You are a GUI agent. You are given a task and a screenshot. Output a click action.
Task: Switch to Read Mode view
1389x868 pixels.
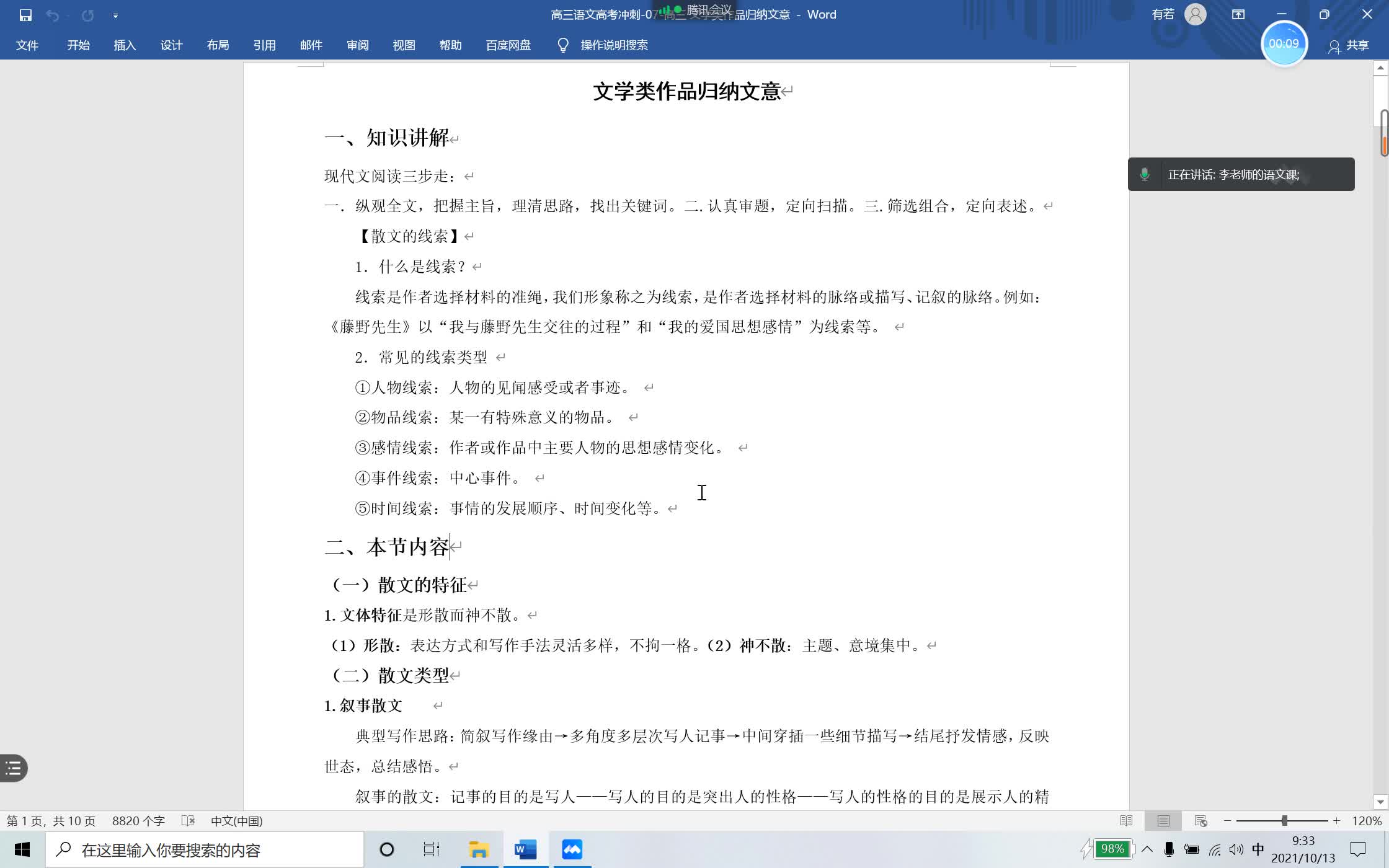point(1126,821)
